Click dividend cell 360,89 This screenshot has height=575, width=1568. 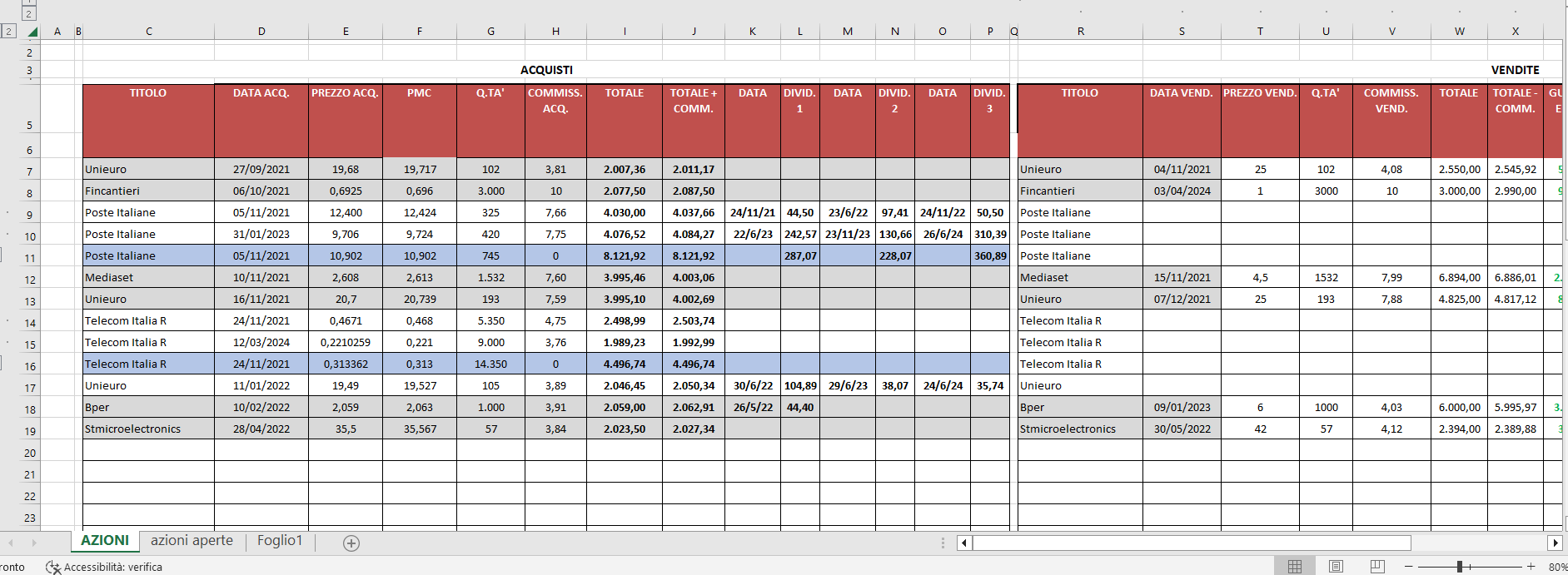pos(990,255)
